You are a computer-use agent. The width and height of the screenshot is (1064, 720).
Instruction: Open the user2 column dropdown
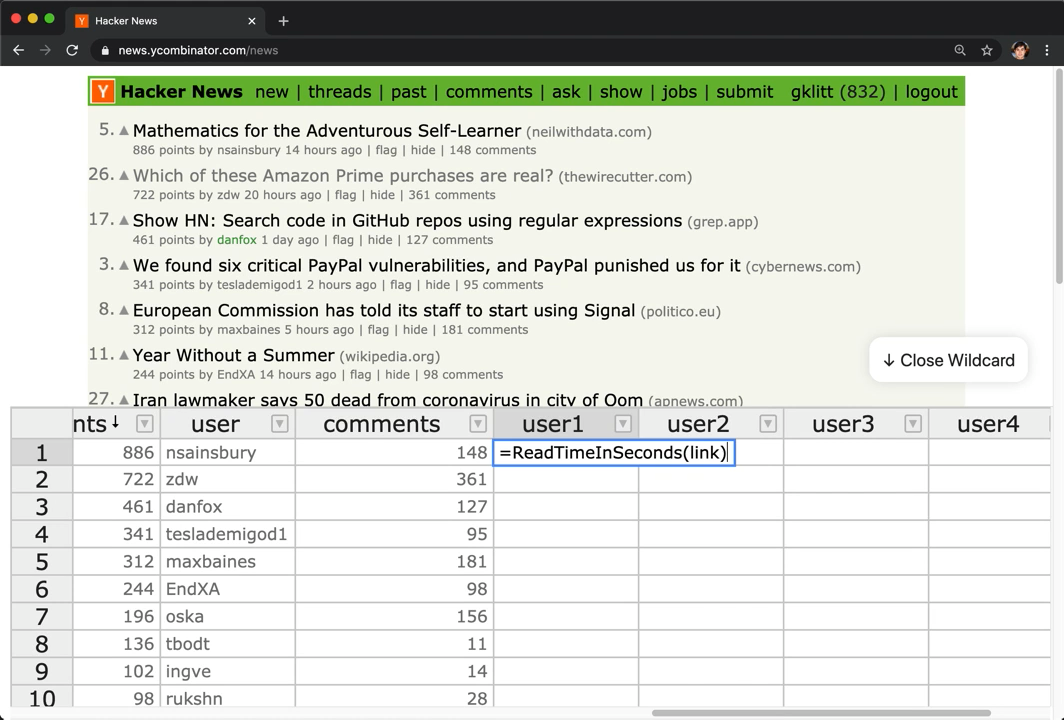[x=768, y=424]
